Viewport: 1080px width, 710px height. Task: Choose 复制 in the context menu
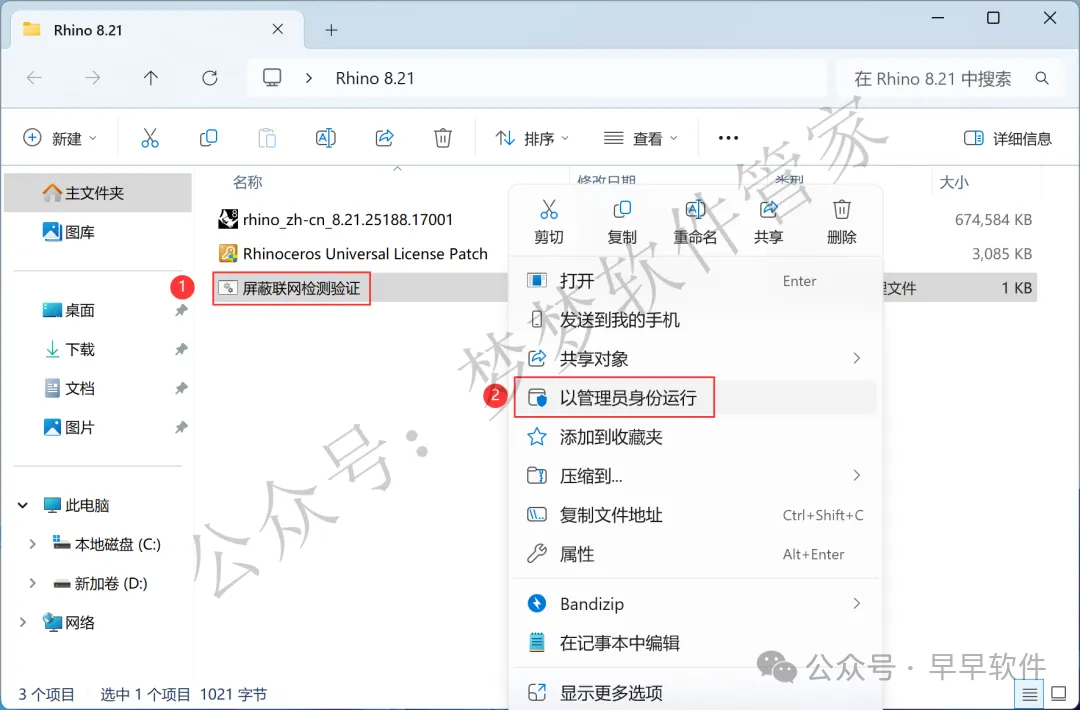coord(622,222)
